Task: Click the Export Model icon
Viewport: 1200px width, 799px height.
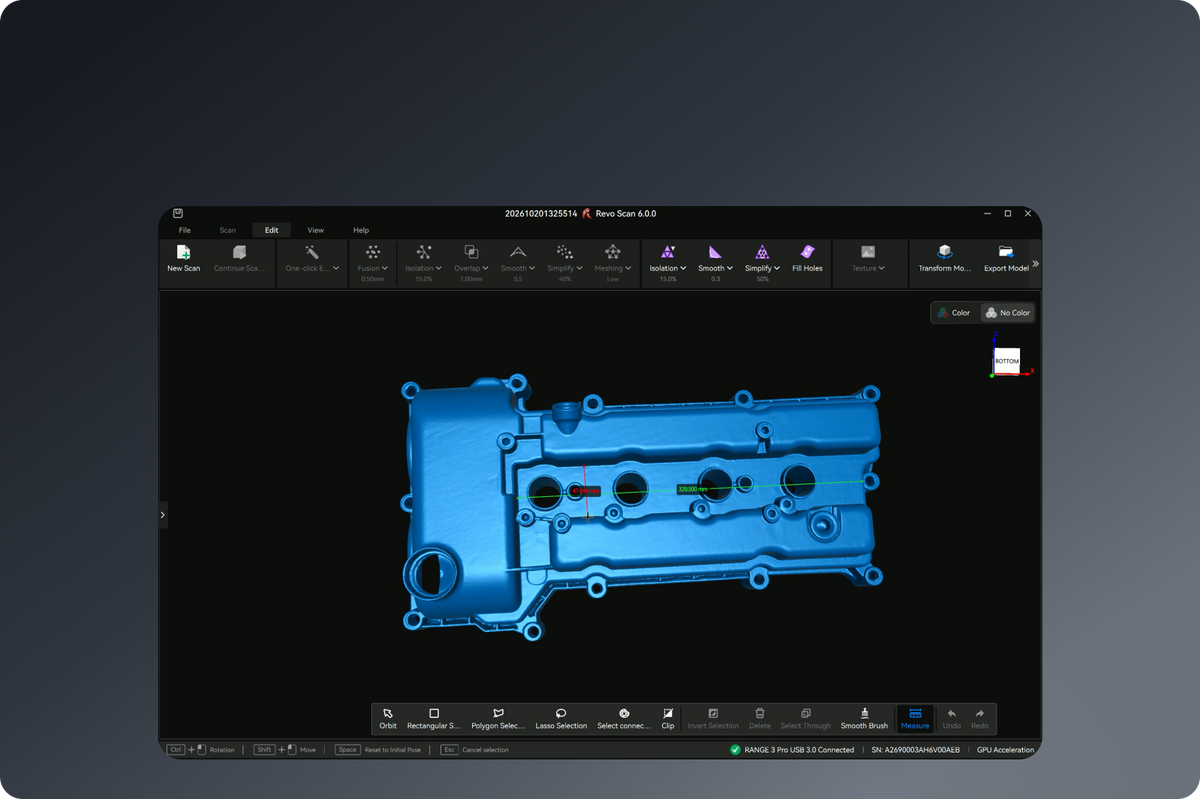Action: (x=1006, y=252)
